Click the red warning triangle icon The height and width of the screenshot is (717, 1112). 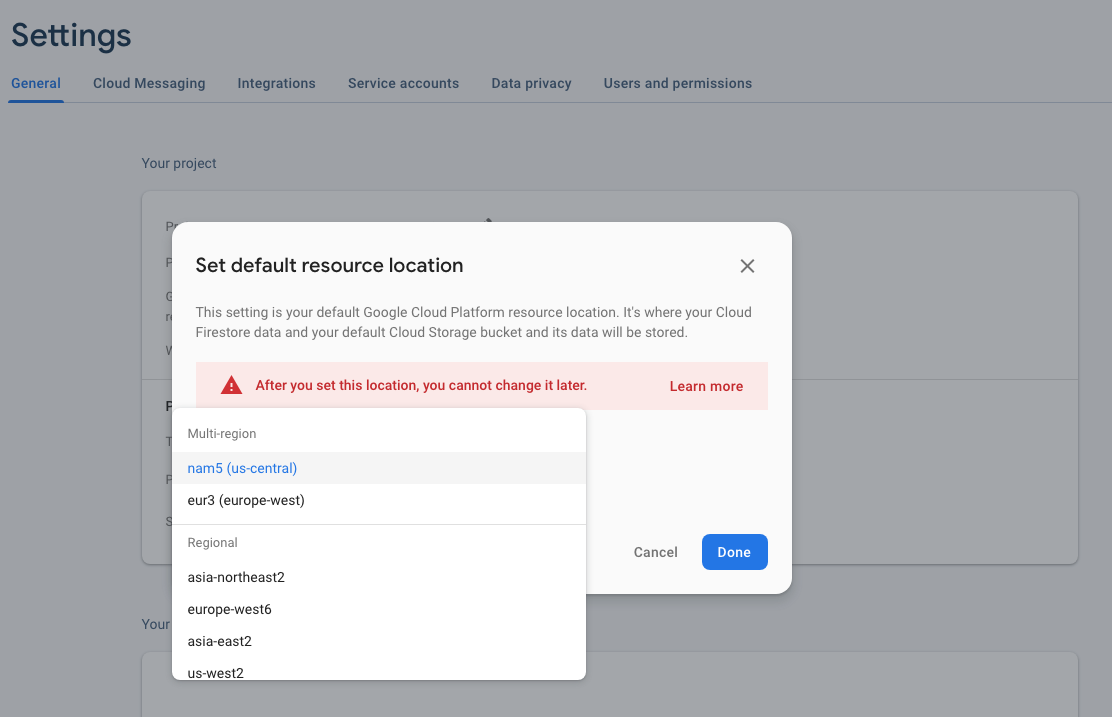point(231,385)
